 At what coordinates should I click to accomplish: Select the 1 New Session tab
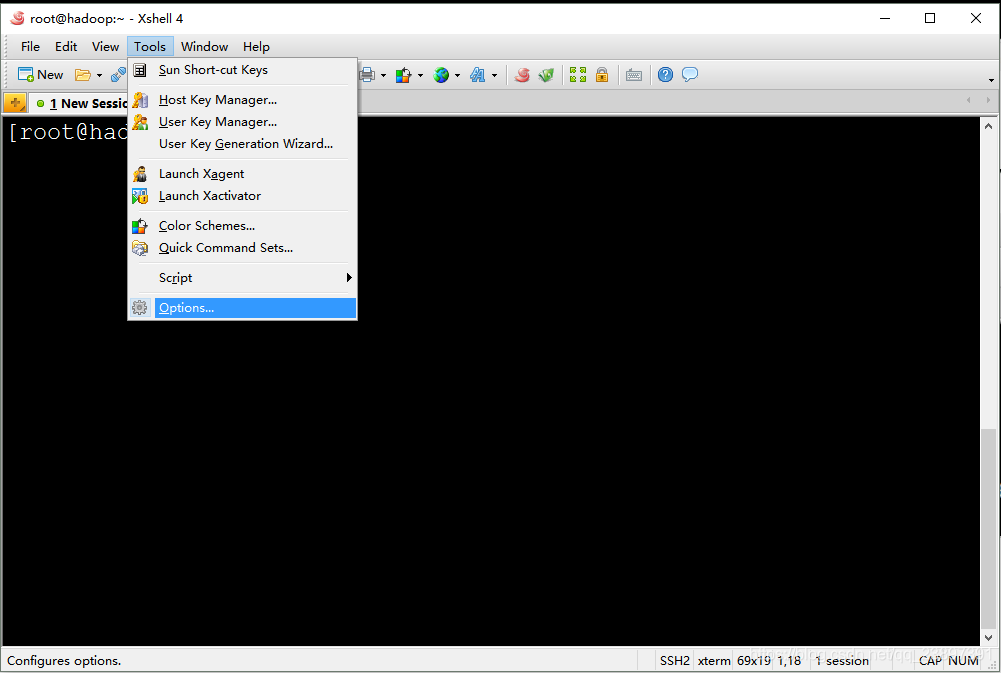click(80, 103)
